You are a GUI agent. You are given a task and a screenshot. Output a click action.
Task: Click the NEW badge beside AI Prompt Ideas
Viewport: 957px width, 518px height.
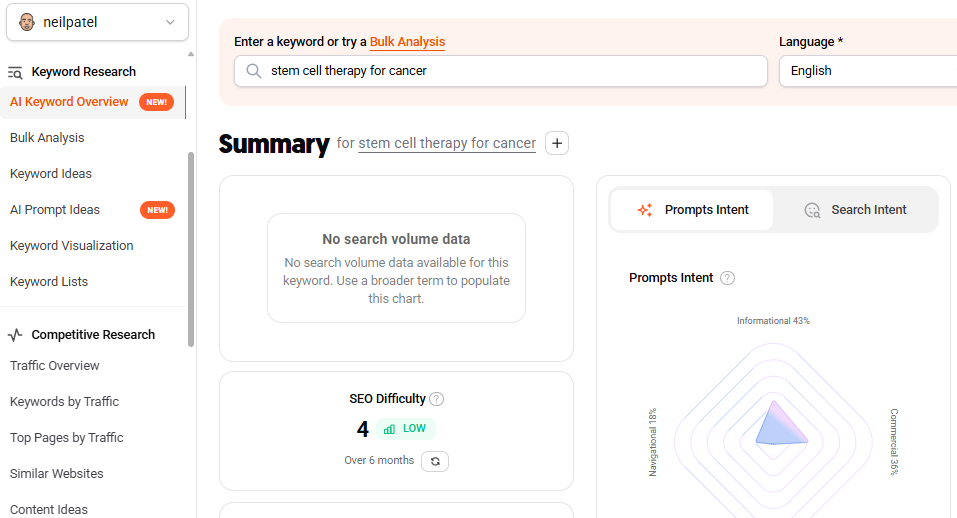[x=157, y=210]
